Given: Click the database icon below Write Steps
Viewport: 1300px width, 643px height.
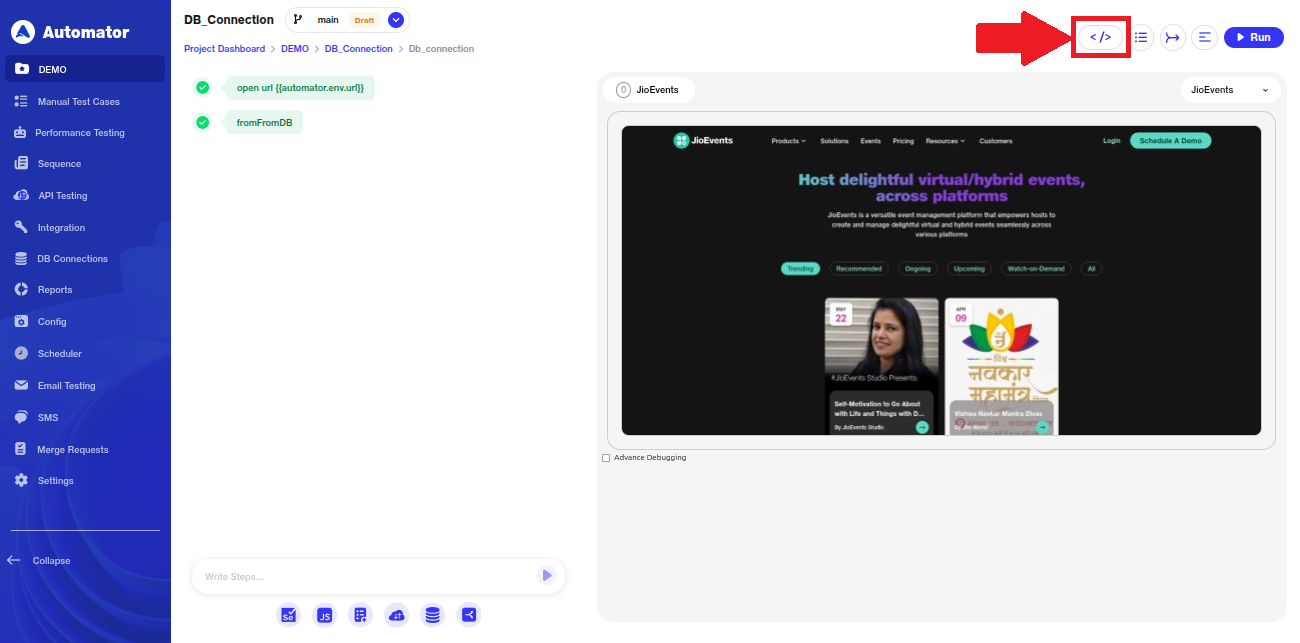Looking at the screenshot, I should tap(432, 615).
